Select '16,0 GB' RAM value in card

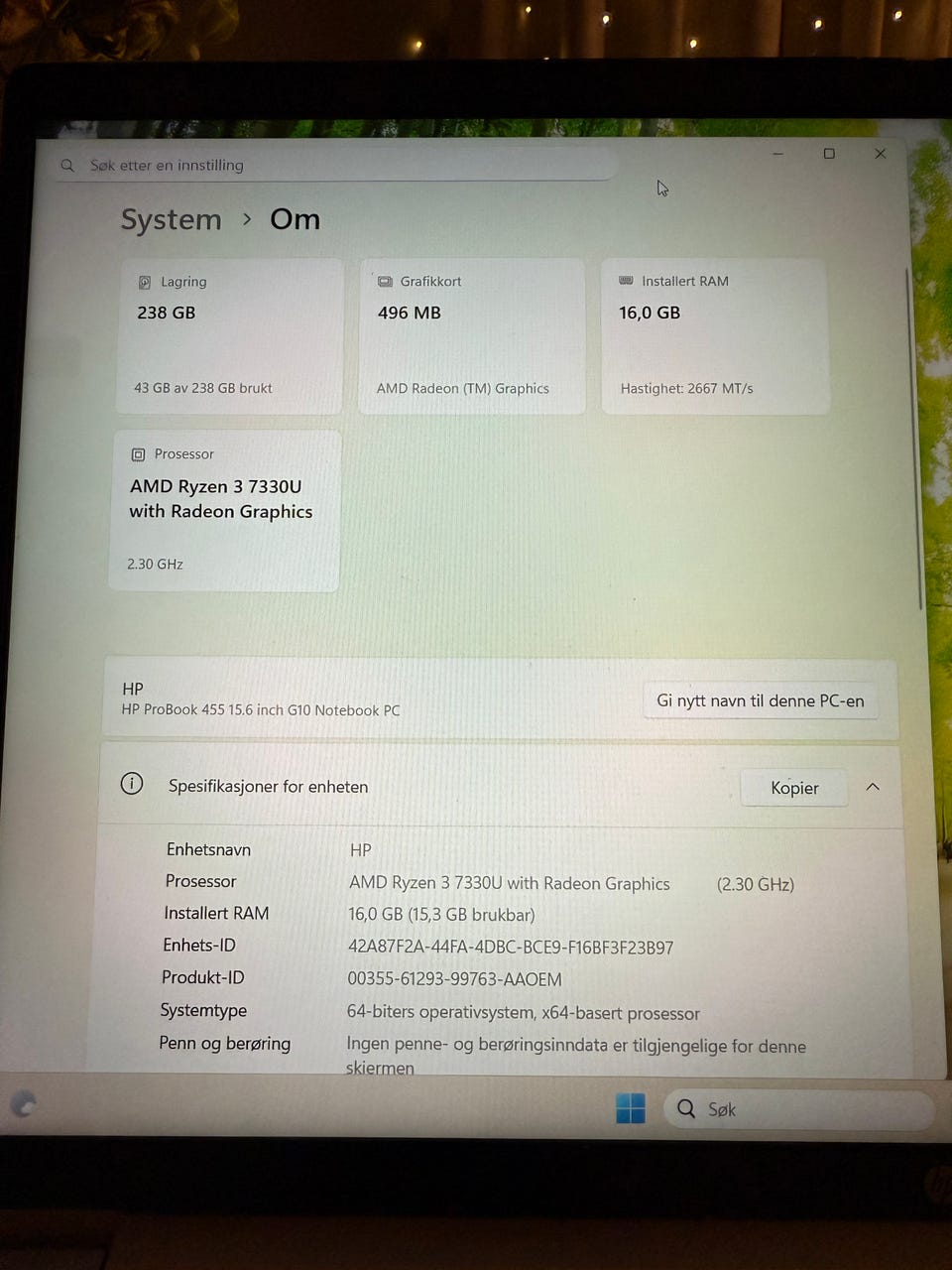click(650, 313)
